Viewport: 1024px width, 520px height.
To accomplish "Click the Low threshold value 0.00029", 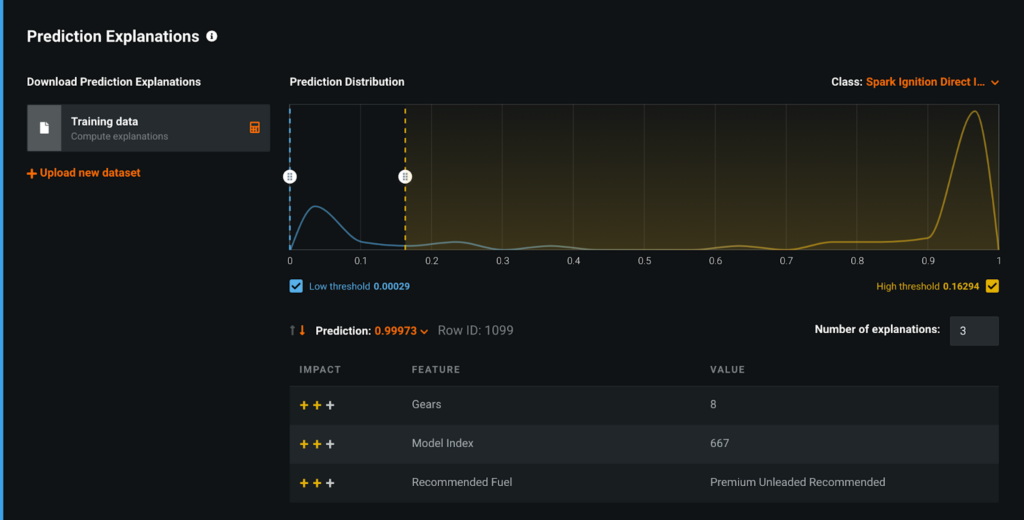I will [x=391, y=286].
